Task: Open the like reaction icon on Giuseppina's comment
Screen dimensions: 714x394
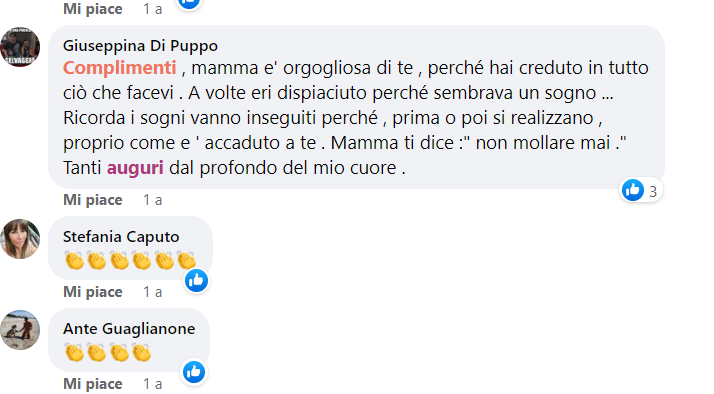Action: pos(633,190)
